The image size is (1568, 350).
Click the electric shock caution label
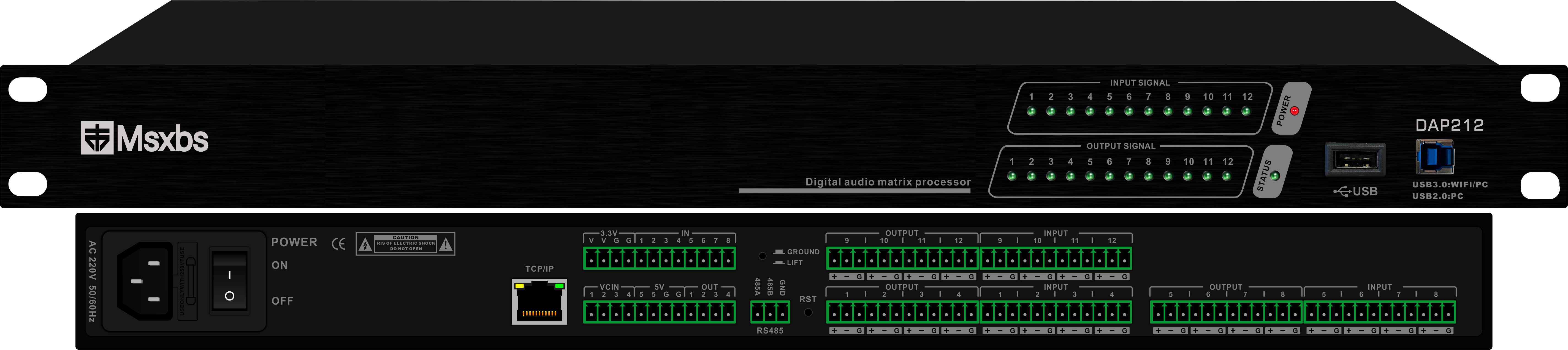405,244
